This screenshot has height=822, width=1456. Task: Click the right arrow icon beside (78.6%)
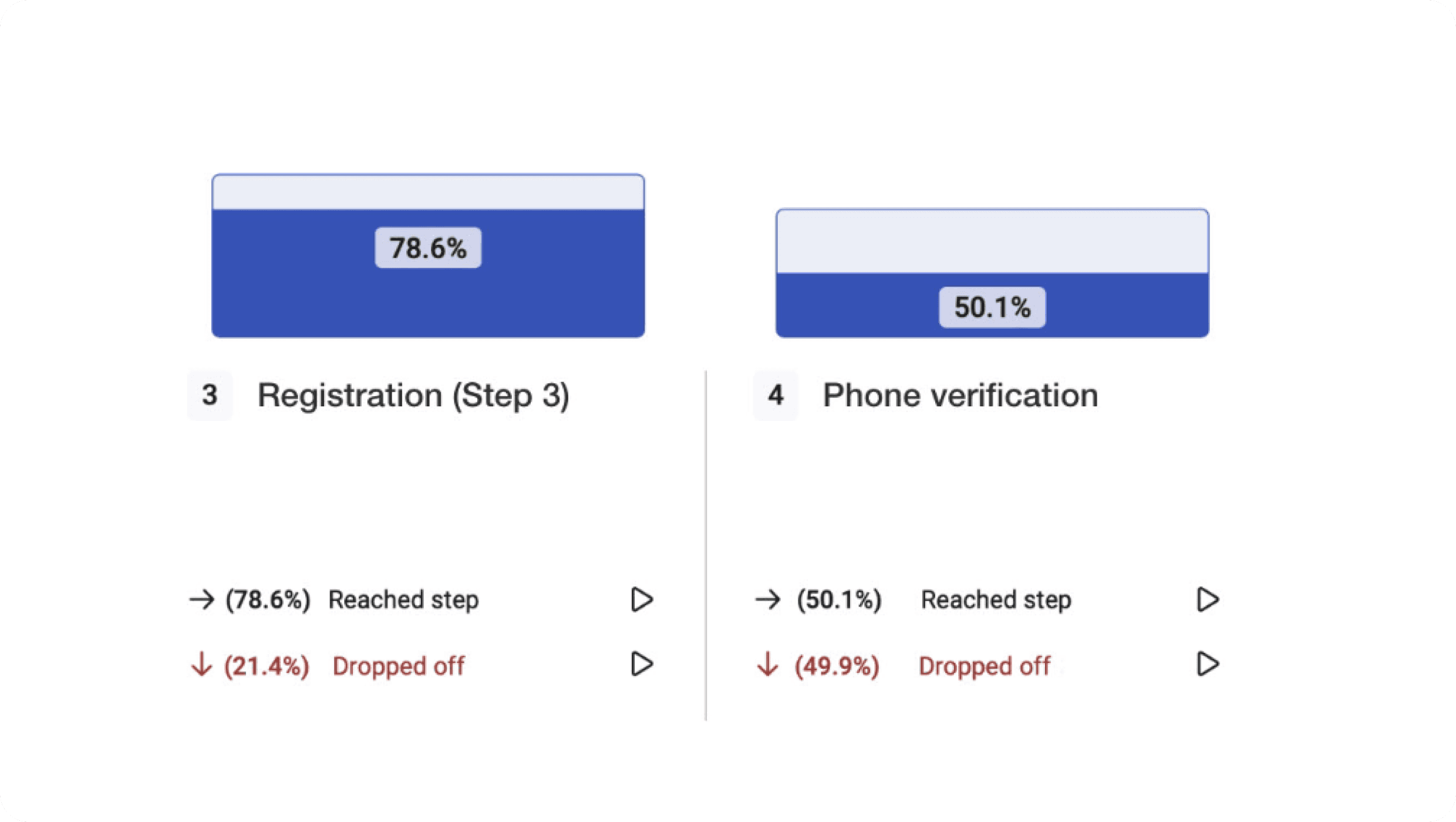[x=201, y=599]
